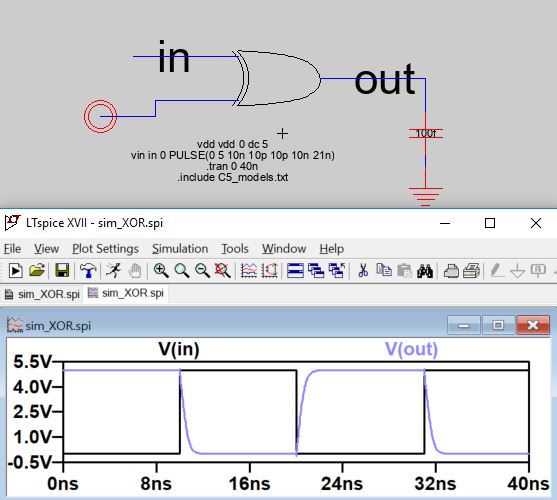Click the running man simulate icon
This screenshot has height=500, width=557.
click(114, 271)
